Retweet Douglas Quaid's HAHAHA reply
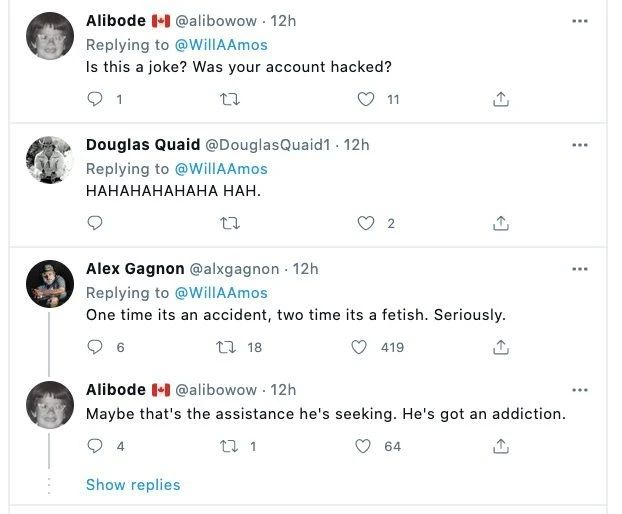Image resolution: width=622 pixels, height=514 pixels. (x=231, y=223)
